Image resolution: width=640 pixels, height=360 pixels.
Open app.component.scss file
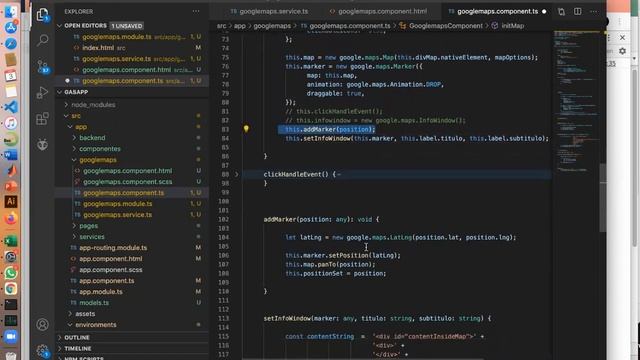coord(111,270)
